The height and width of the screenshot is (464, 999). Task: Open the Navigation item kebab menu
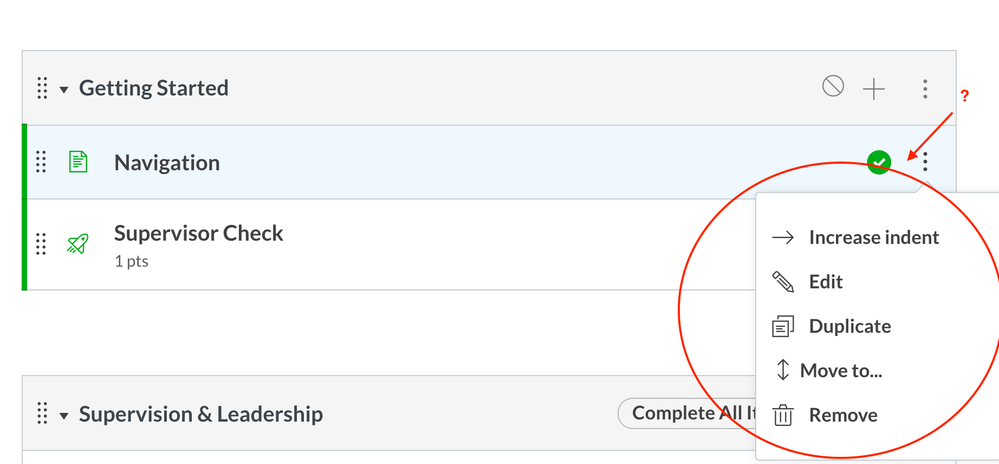click(x=926, y=162)
